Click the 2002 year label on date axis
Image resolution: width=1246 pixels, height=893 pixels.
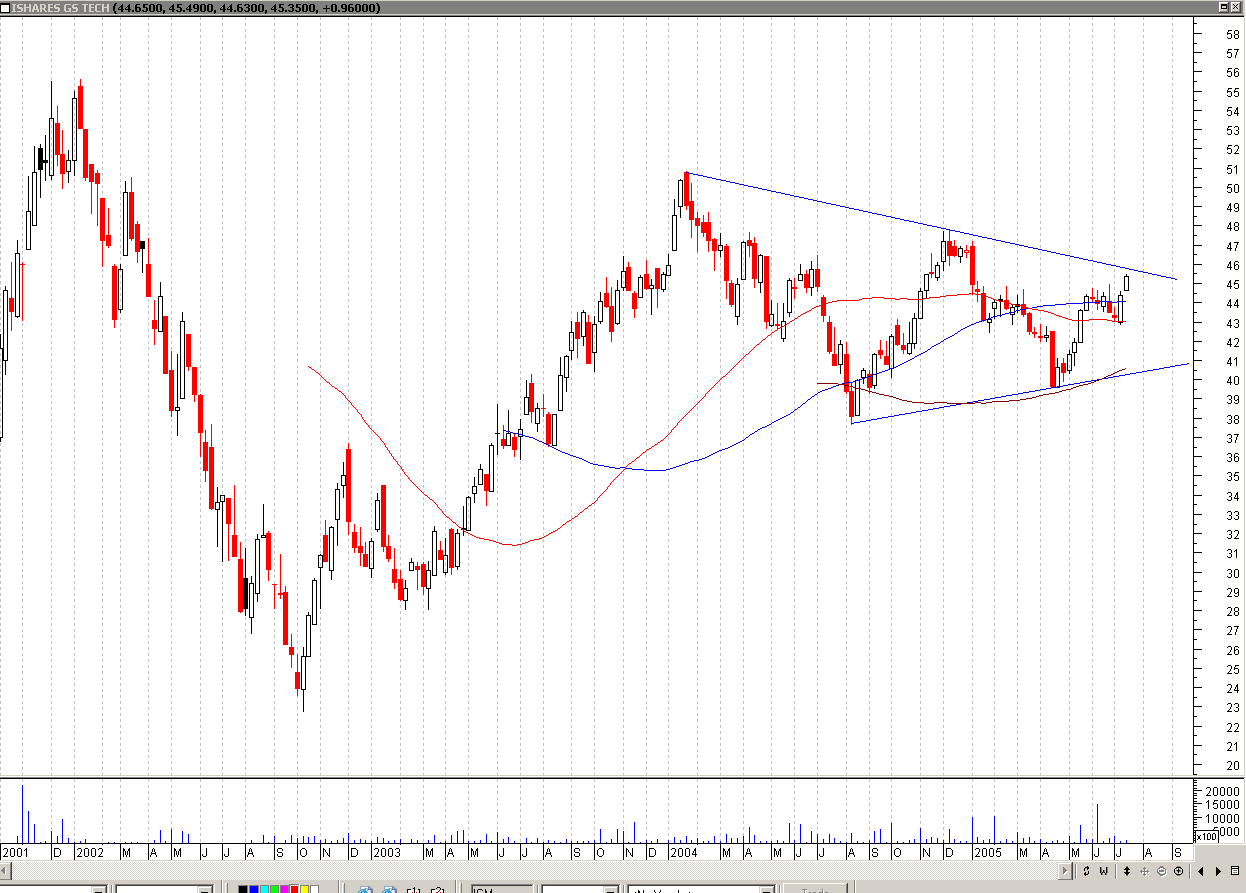pos(90,853)
